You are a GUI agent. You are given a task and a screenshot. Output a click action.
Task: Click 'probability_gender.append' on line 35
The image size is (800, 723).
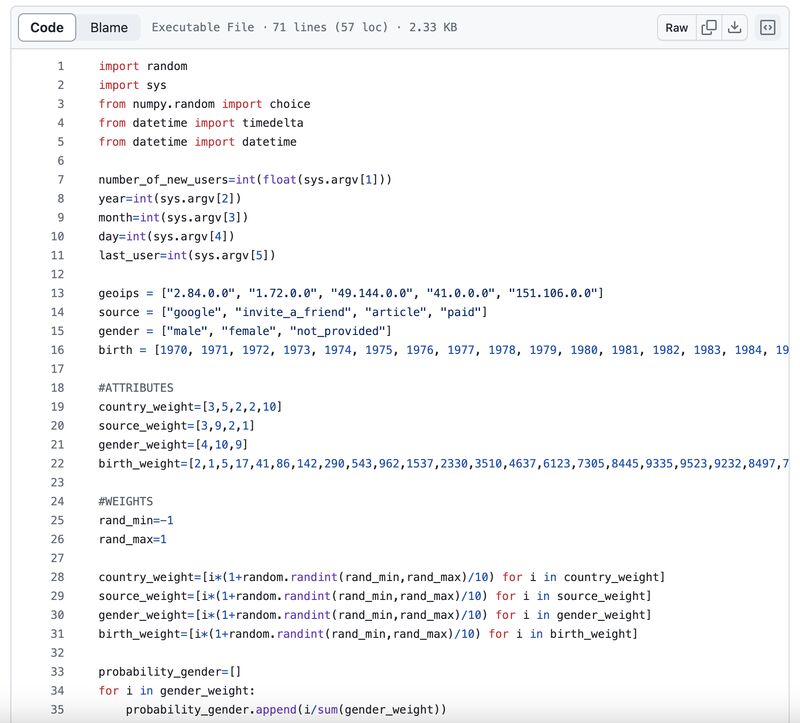click(x=211, y=710)
